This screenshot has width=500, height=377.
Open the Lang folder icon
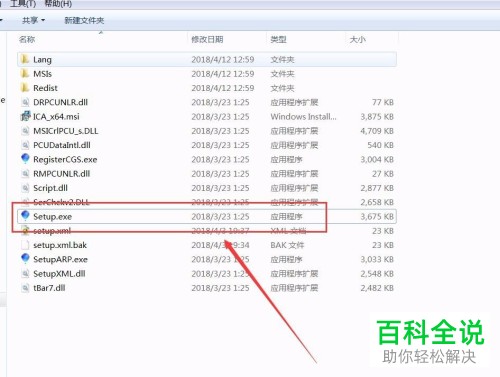[25, 59]
